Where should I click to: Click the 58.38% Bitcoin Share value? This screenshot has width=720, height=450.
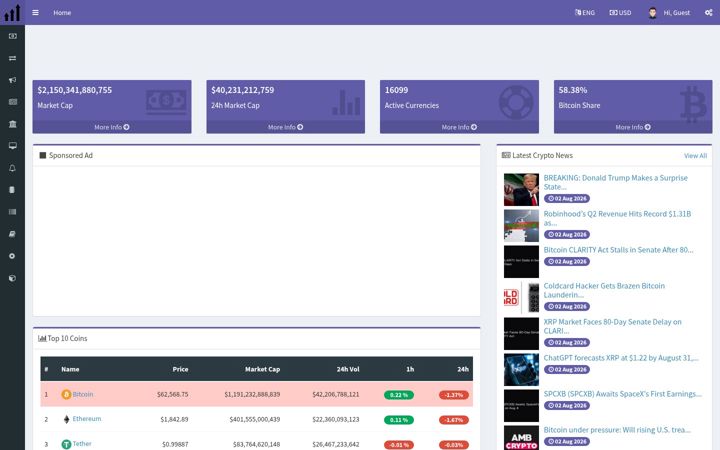point(573,90)
